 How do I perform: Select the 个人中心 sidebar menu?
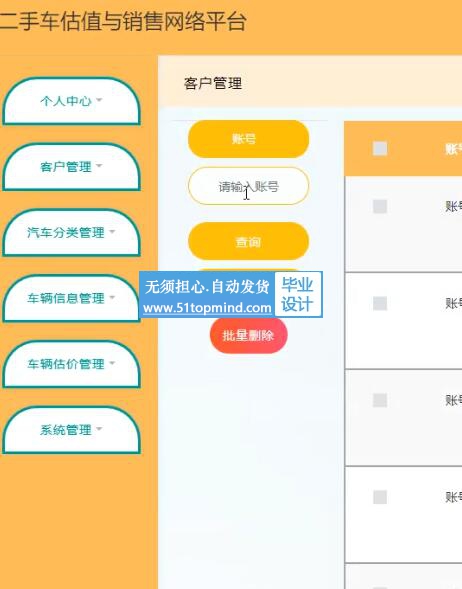[71, 101]
